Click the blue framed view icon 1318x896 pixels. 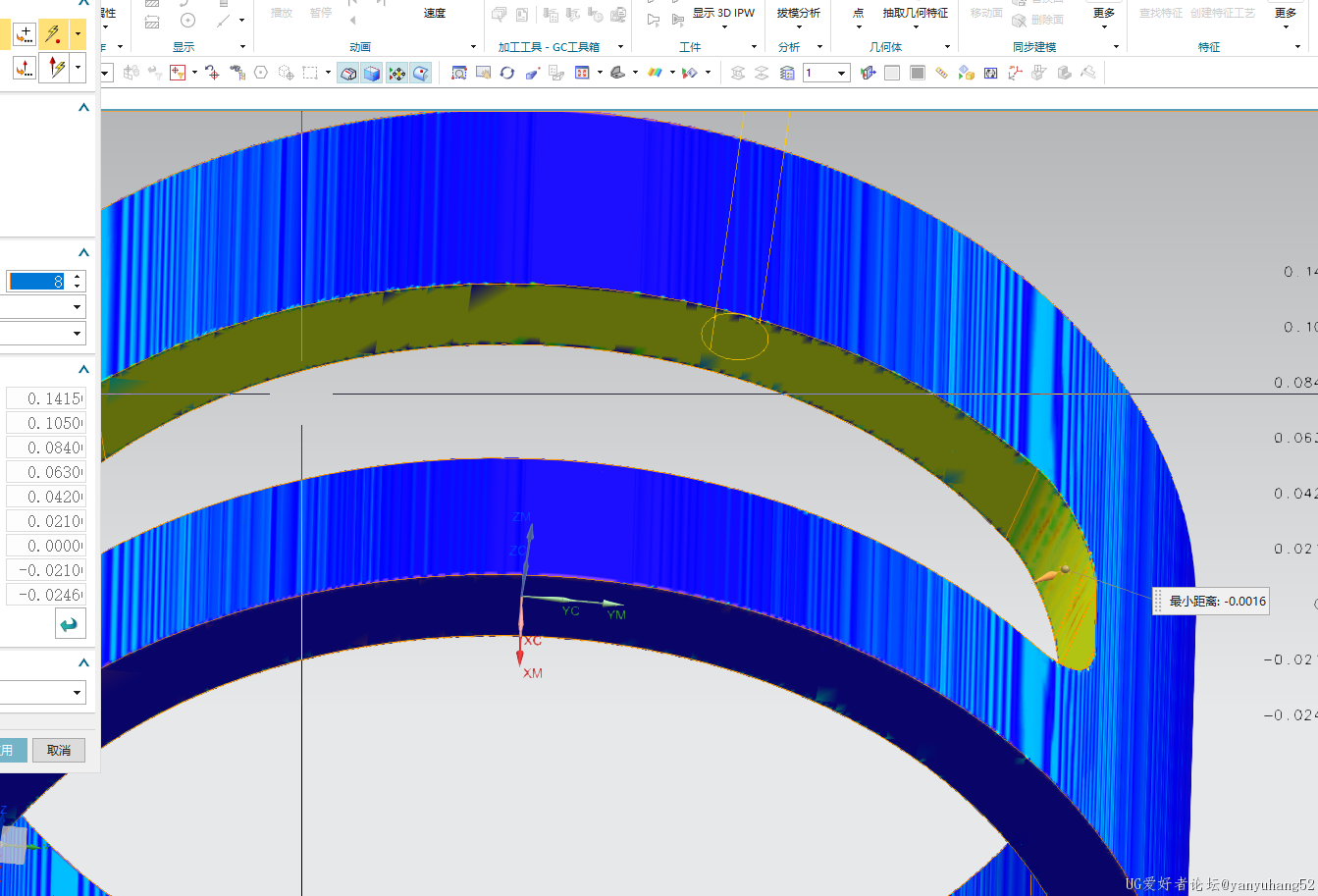point(991,73)
